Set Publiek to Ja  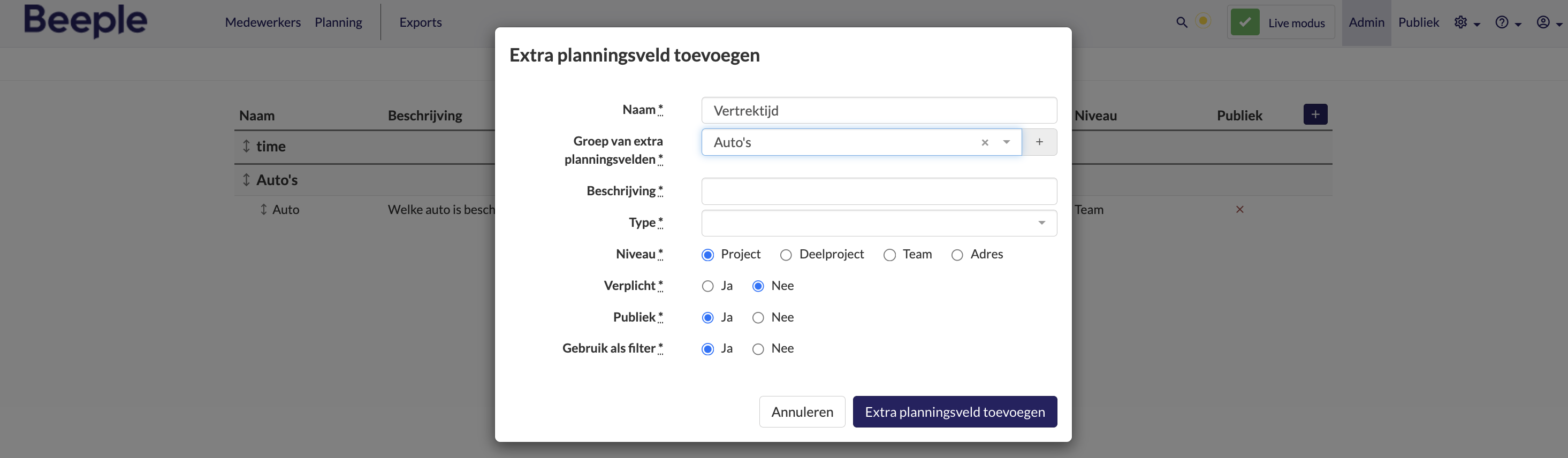click(707, 317)
